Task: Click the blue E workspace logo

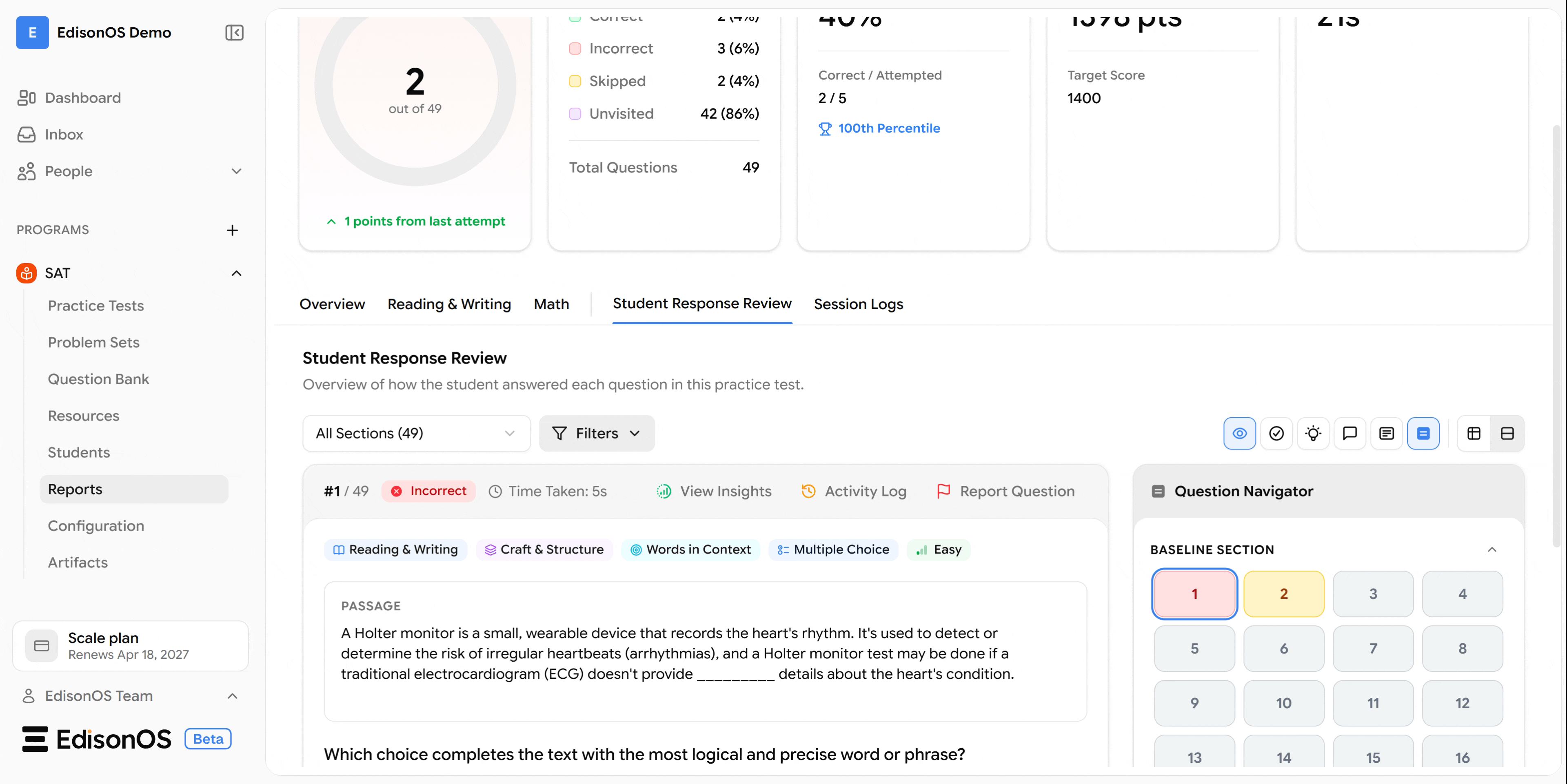Action: (32, 32)
